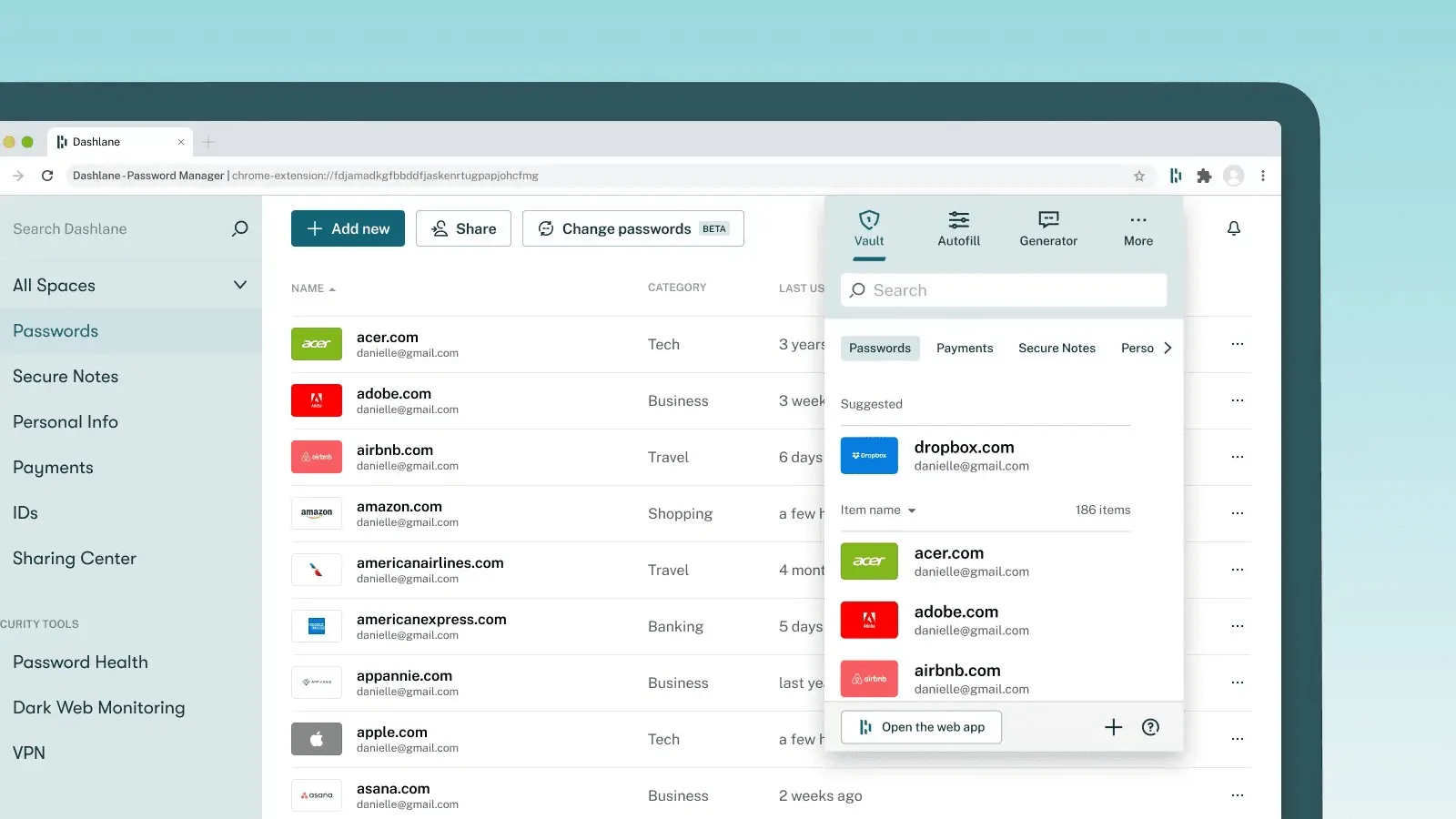Collapse the All Spaces dropdown
Image resolution: width=1456 pixels, height=819 pixels.
click(x=239, y=285)
